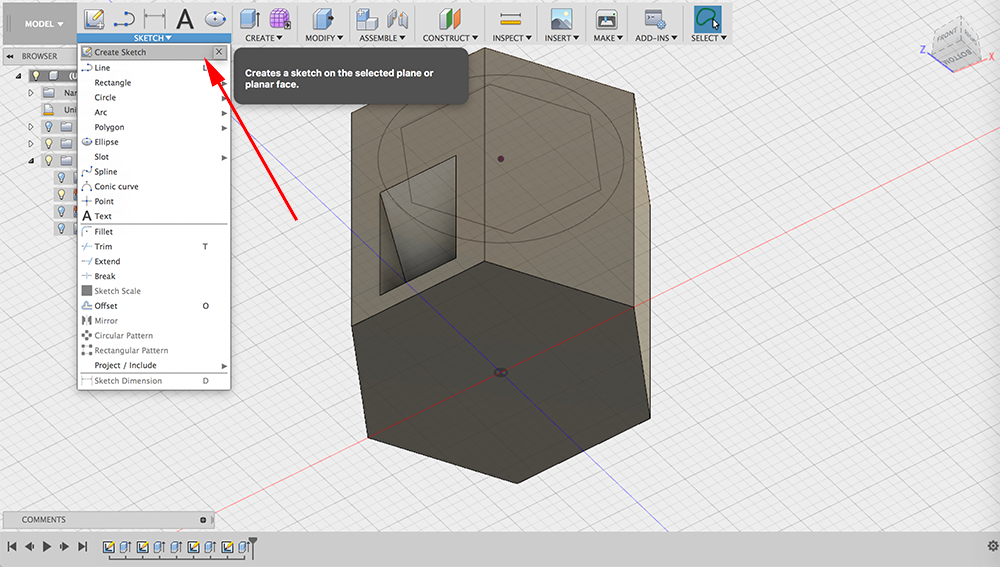This screenshot has width=1000, height=567.
Task: Open the CONSTRUCT dropdown menu
Action: tap(450, 38)
